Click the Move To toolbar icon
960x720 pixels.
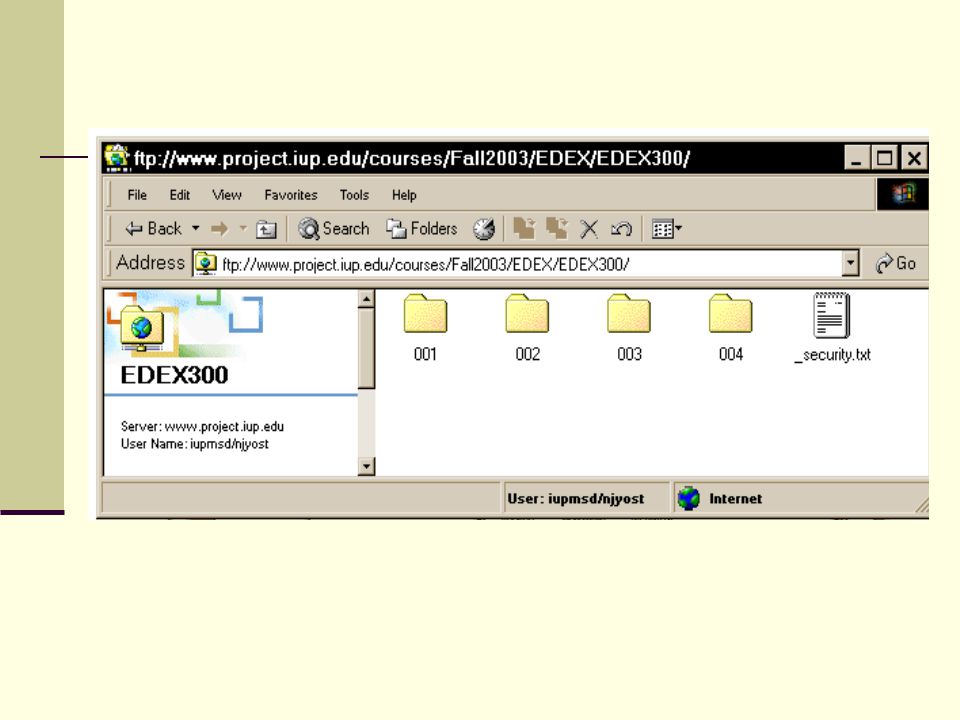coord(524,228)
